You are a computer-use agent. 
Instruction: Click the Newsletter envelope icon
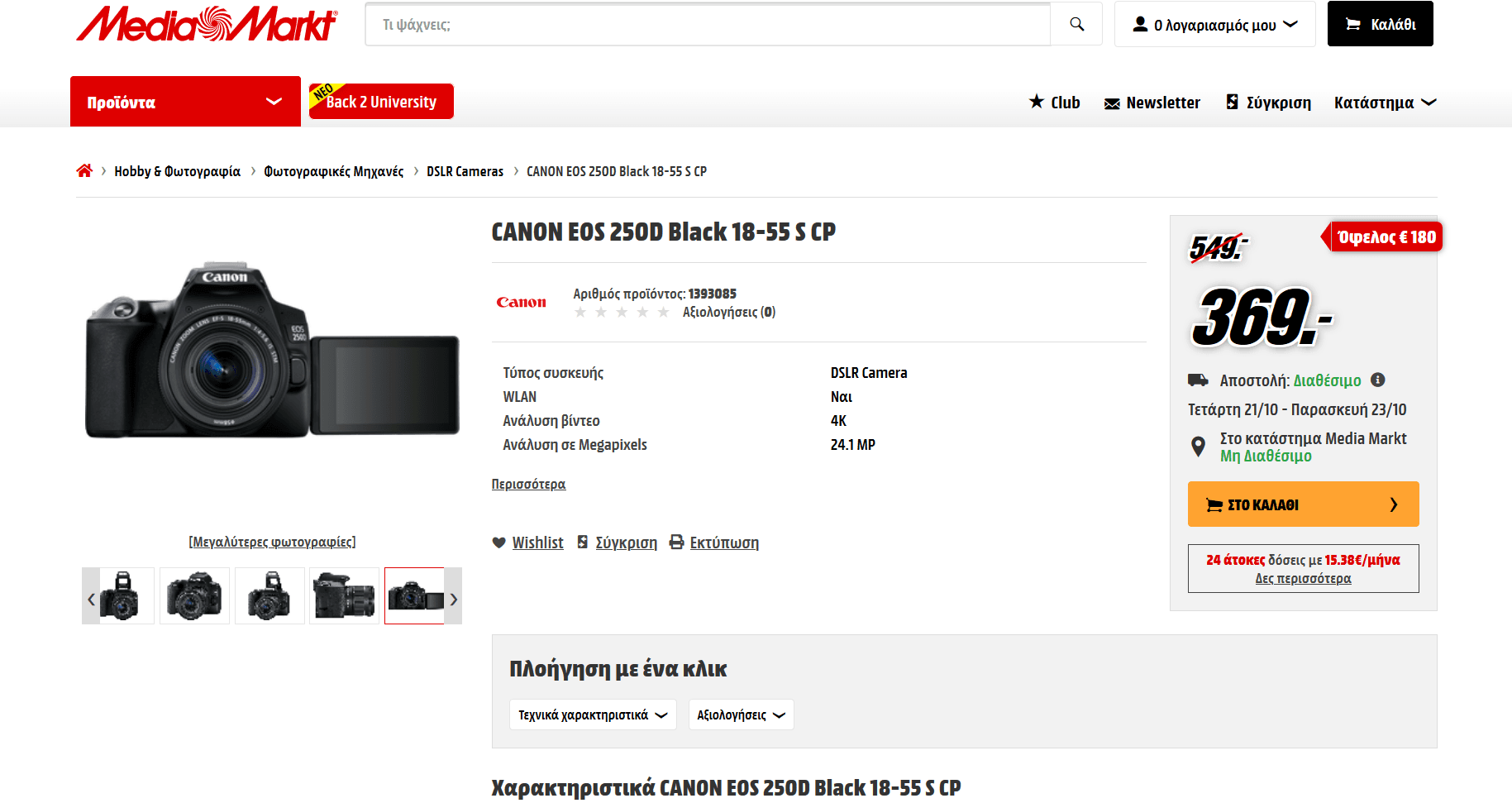coord(1112,103)
